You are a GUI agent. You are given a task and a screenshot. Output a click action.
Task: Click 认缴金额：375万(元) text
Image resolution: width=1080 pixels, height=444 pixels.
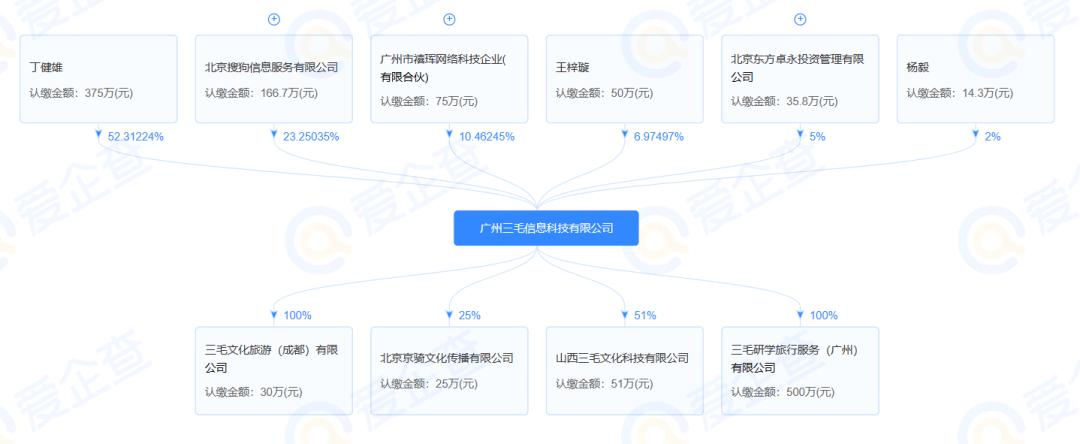[81, 93]
